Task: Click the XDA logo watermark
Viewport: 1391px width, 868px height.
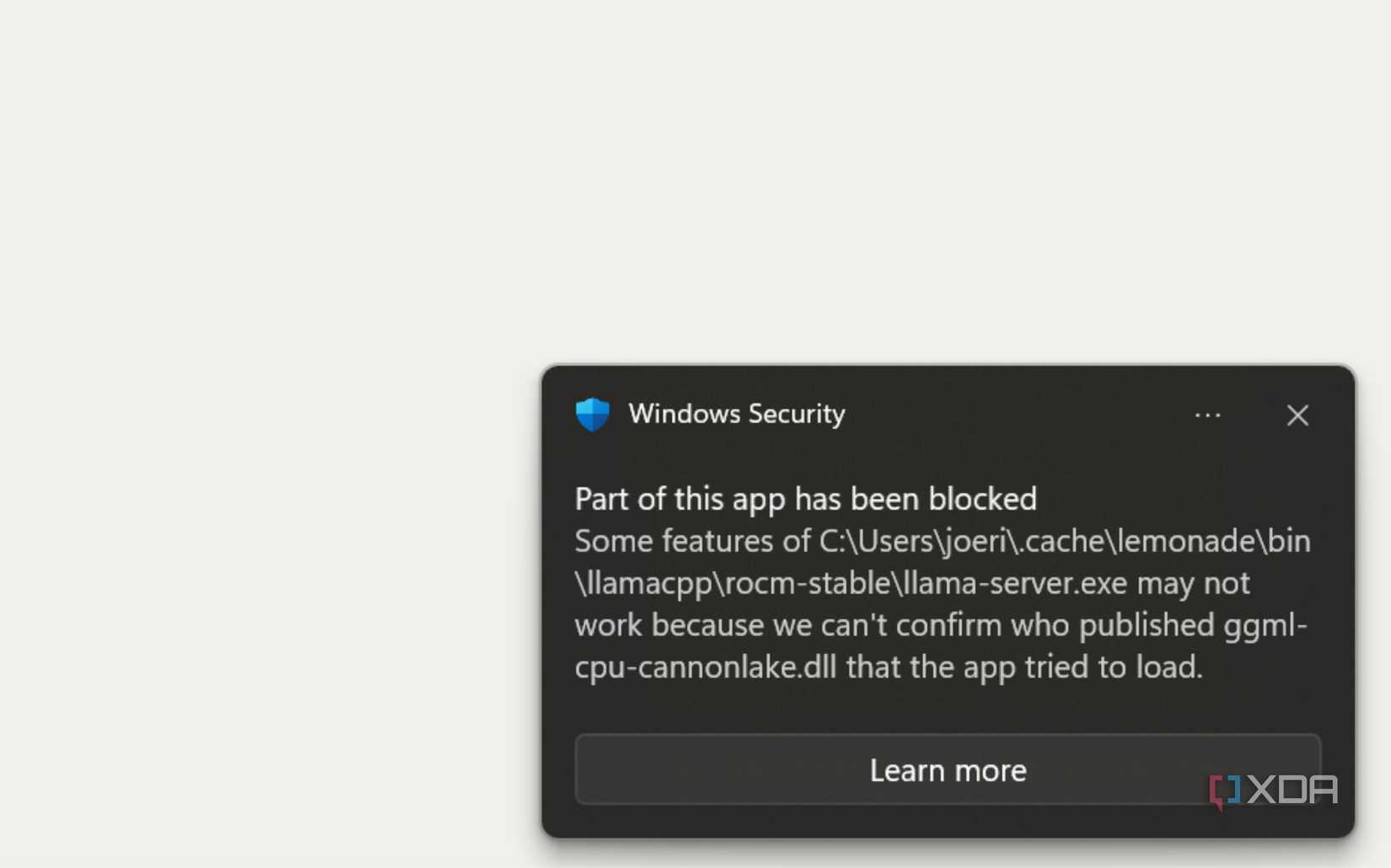Action: tap(1273, 790)
